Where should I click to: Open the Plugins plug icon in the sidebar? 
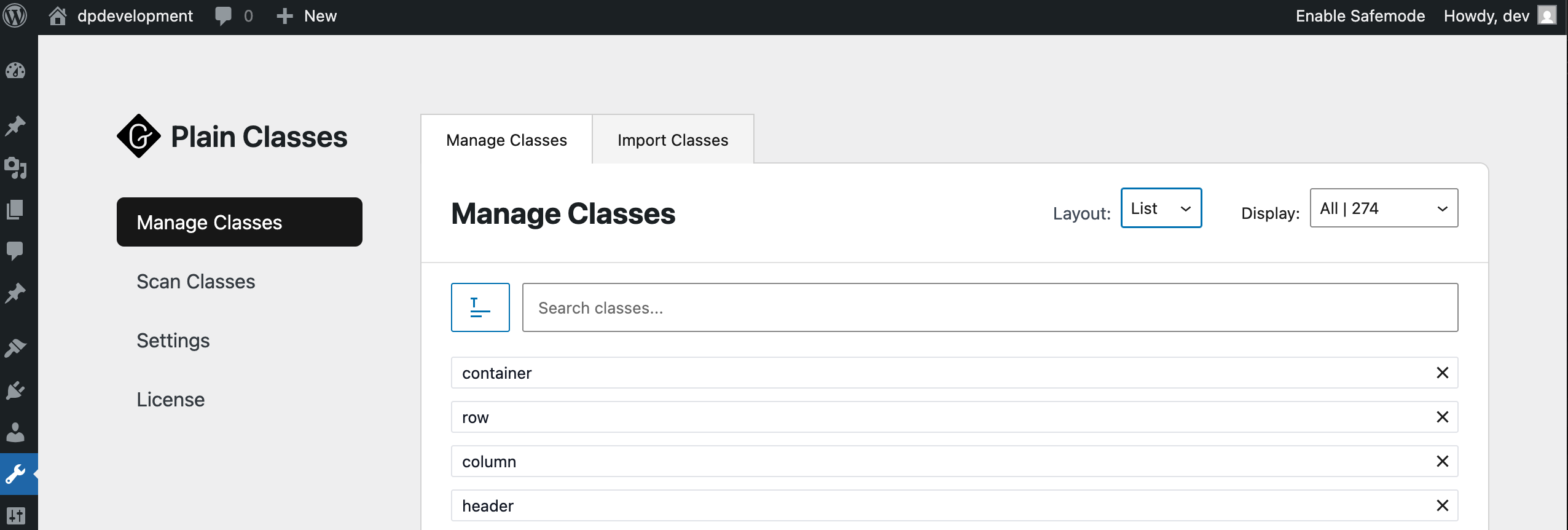[x=15, y=390]
